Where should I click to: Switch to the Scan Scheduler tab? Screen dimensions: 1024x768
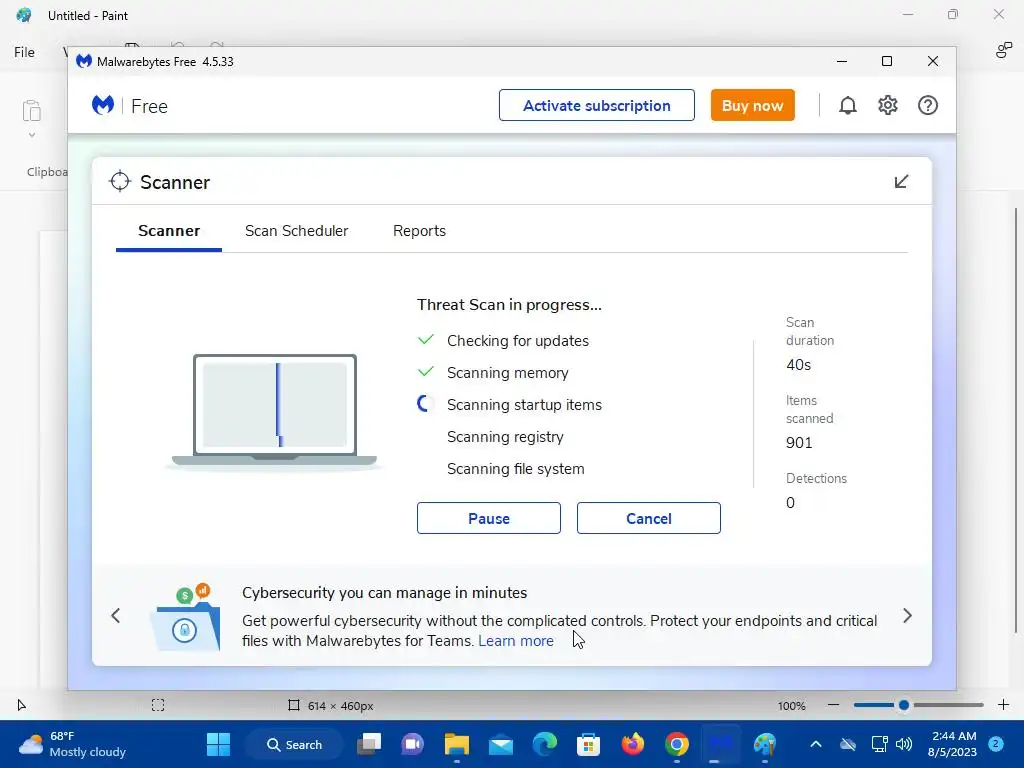pyautogui.click(x=296, y=231)
